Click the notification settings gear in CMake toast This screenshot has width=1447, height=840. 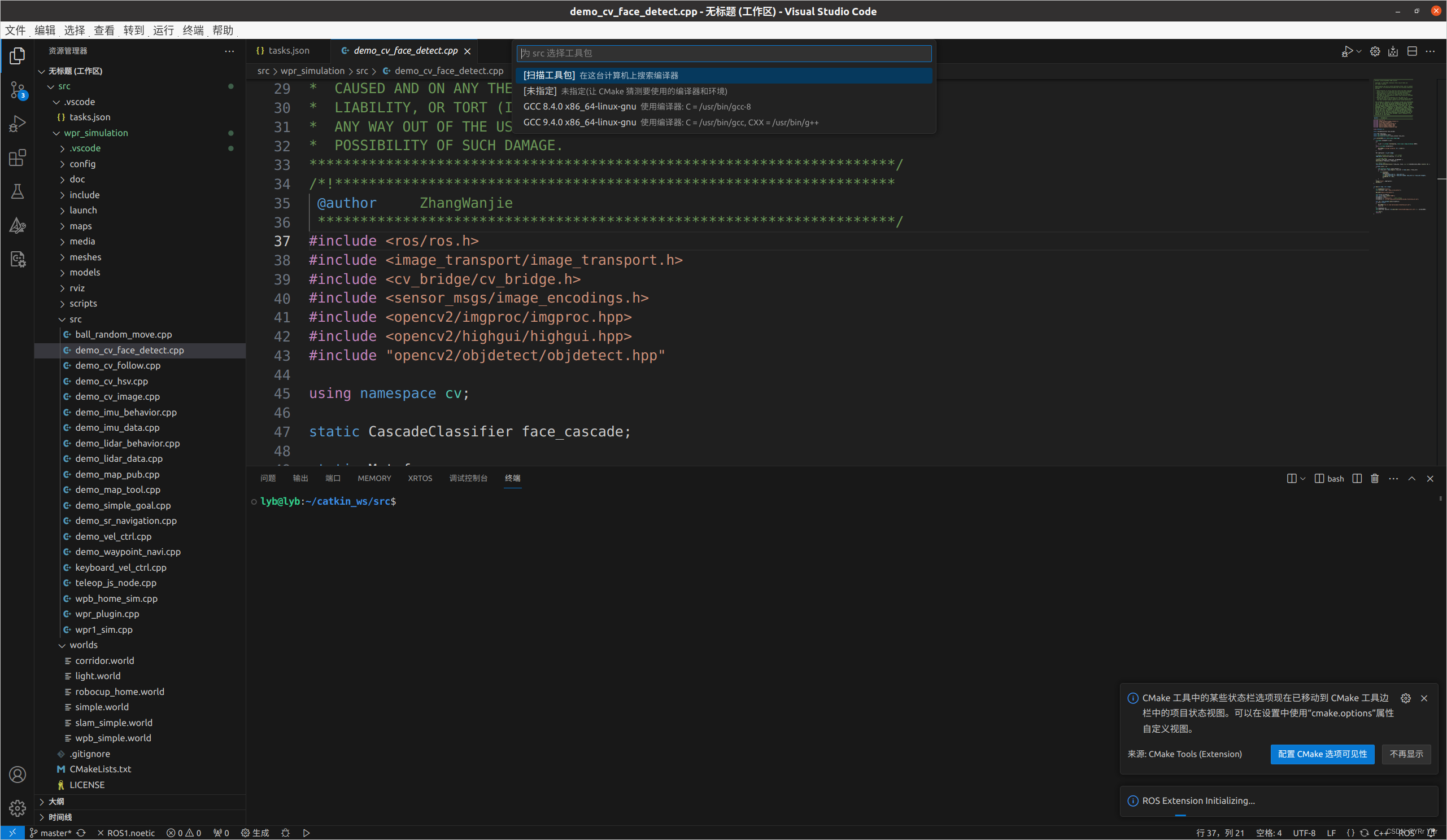tap(1406, 698)
